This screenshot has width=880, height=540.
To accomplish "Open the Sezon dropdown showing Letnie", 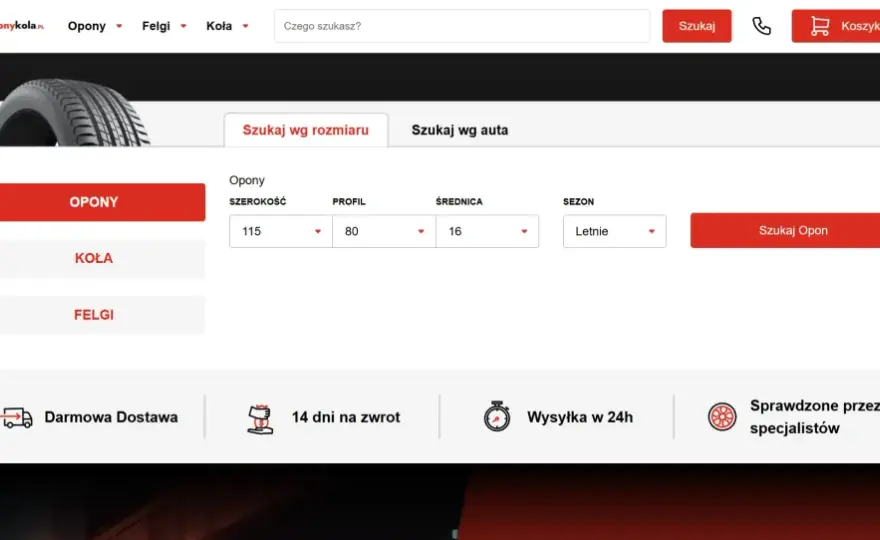I will (615, 231).
